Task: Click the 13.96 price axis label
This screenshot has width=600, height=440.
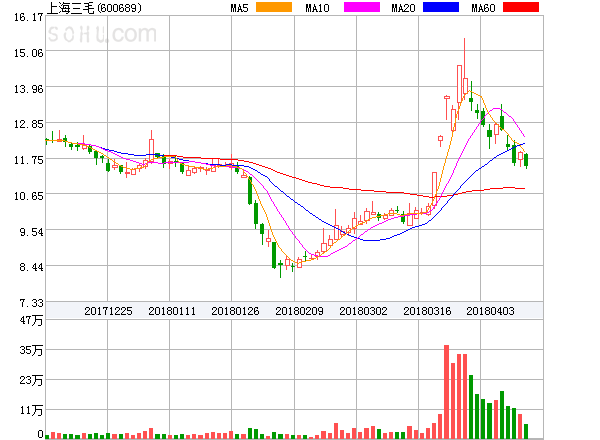Action: [29, 89]
